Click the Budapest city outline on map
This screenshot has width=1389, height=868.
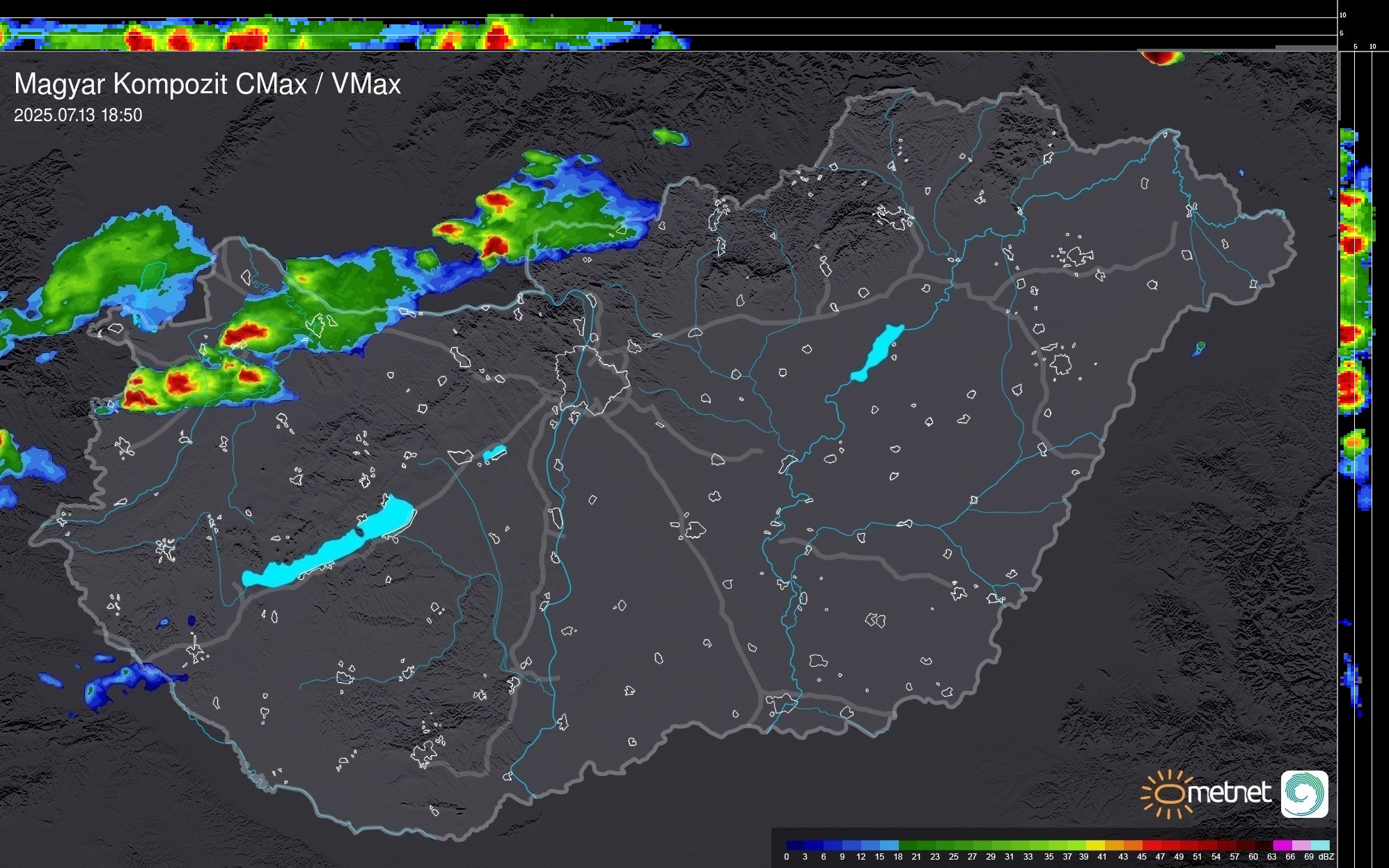(x=592, y=379)
